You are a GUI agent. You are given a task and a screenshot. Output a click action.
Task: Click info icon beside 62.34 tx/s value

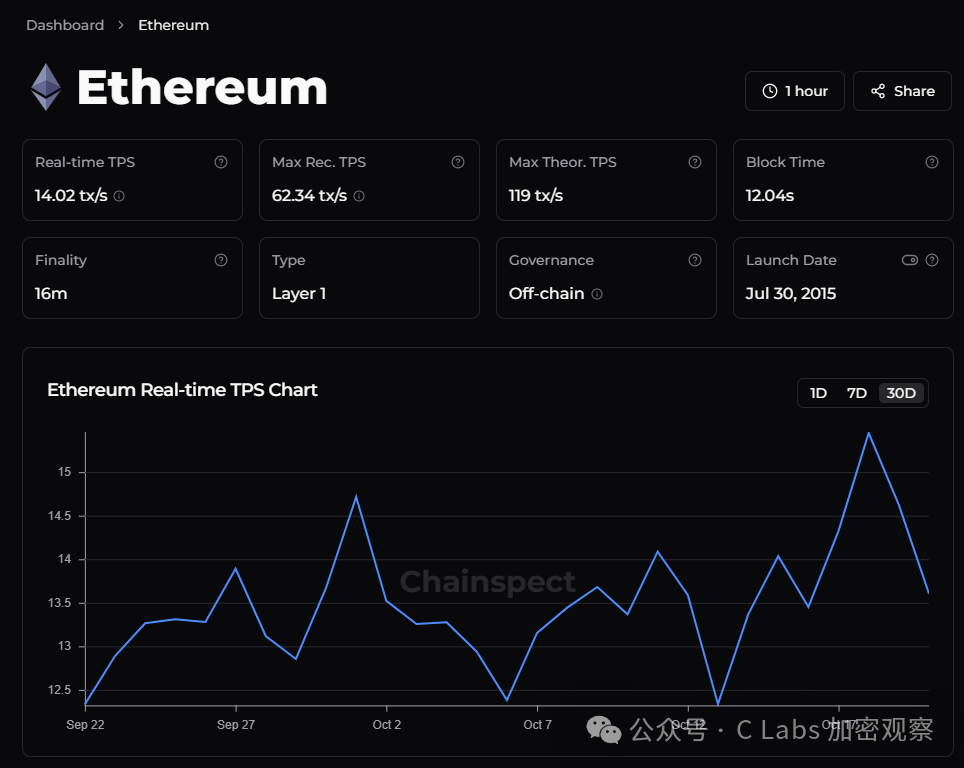(x=359, y=196)
